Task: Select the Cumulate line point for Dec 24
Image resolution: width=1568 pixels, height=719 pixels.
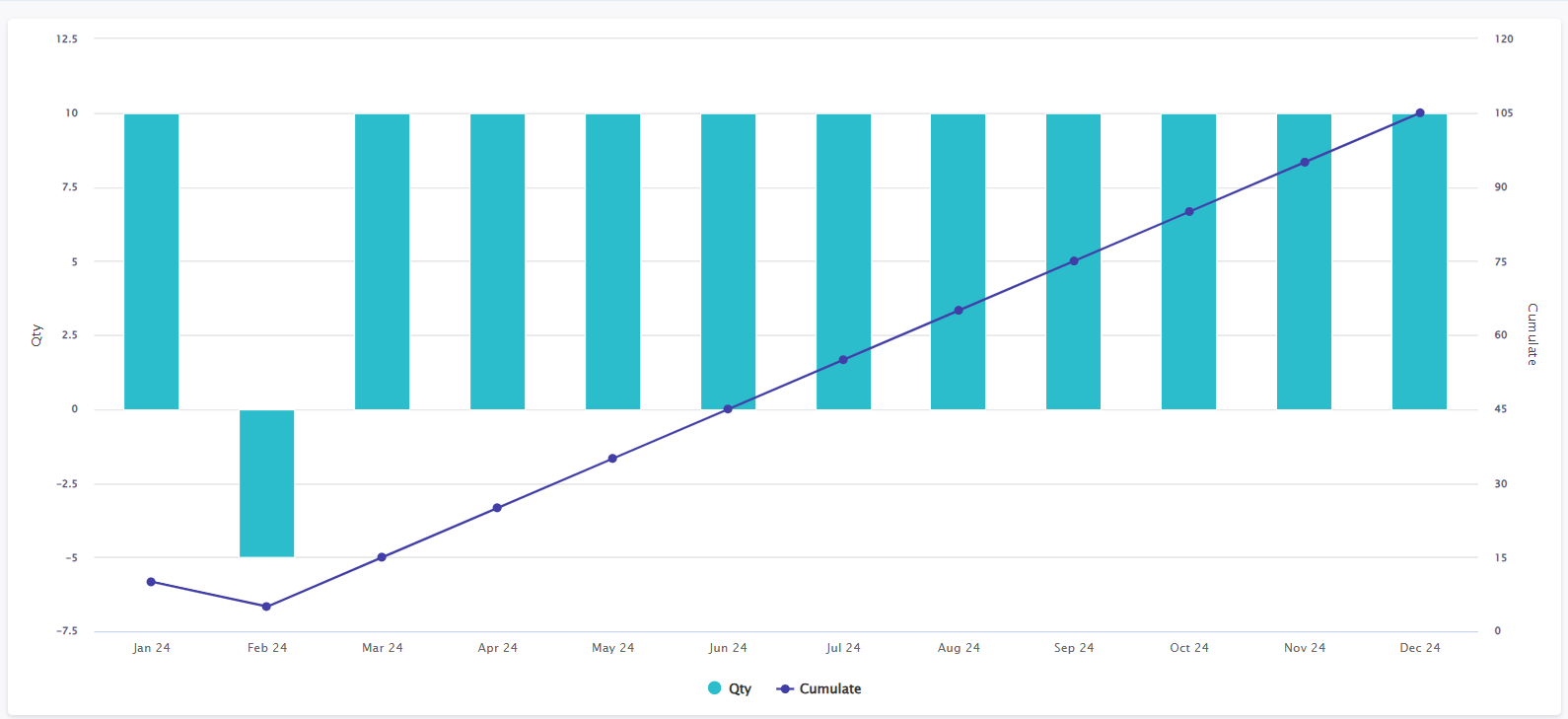Action: coord(1420,113)
